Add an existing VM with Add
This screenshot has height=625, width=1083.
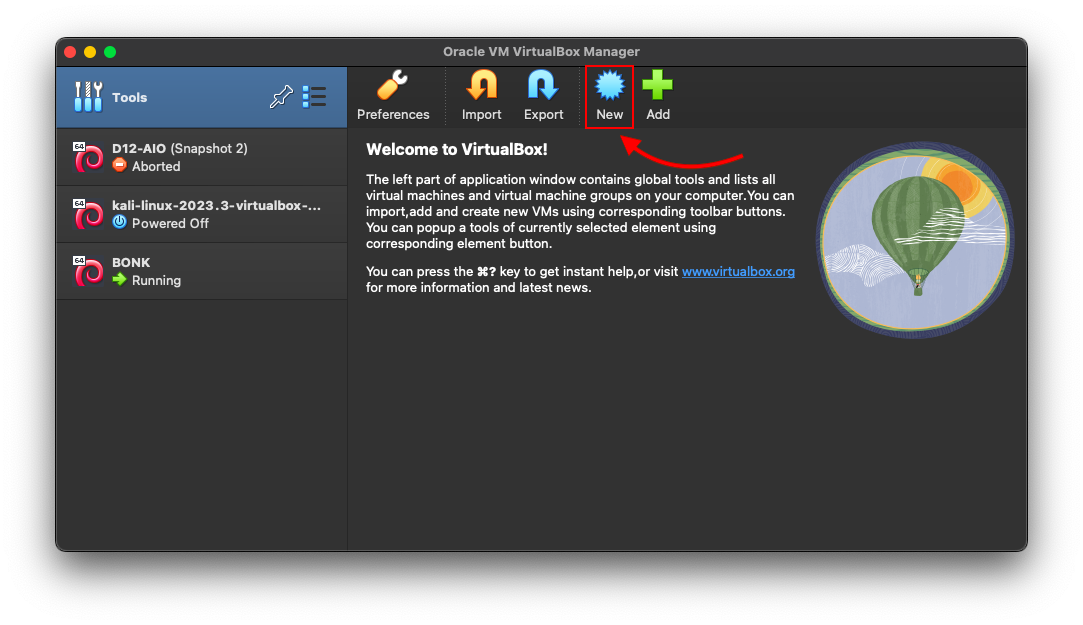coord(658,97)
